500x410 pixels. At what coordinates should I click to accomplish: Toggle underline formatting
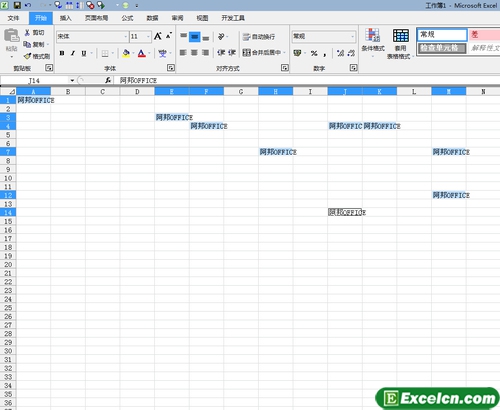coord(84,53)
